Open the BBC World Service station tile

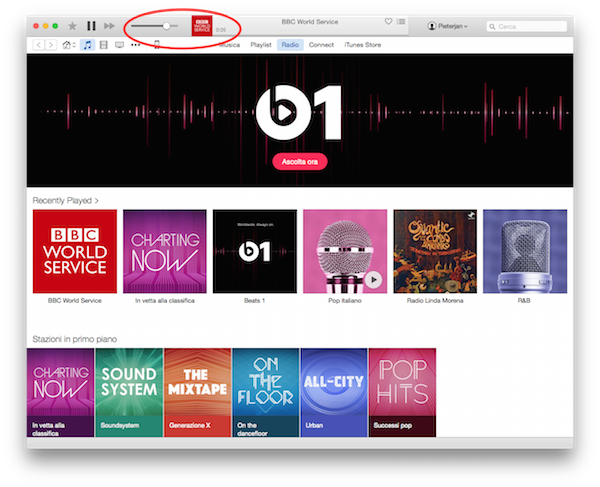tap(75, 251)
